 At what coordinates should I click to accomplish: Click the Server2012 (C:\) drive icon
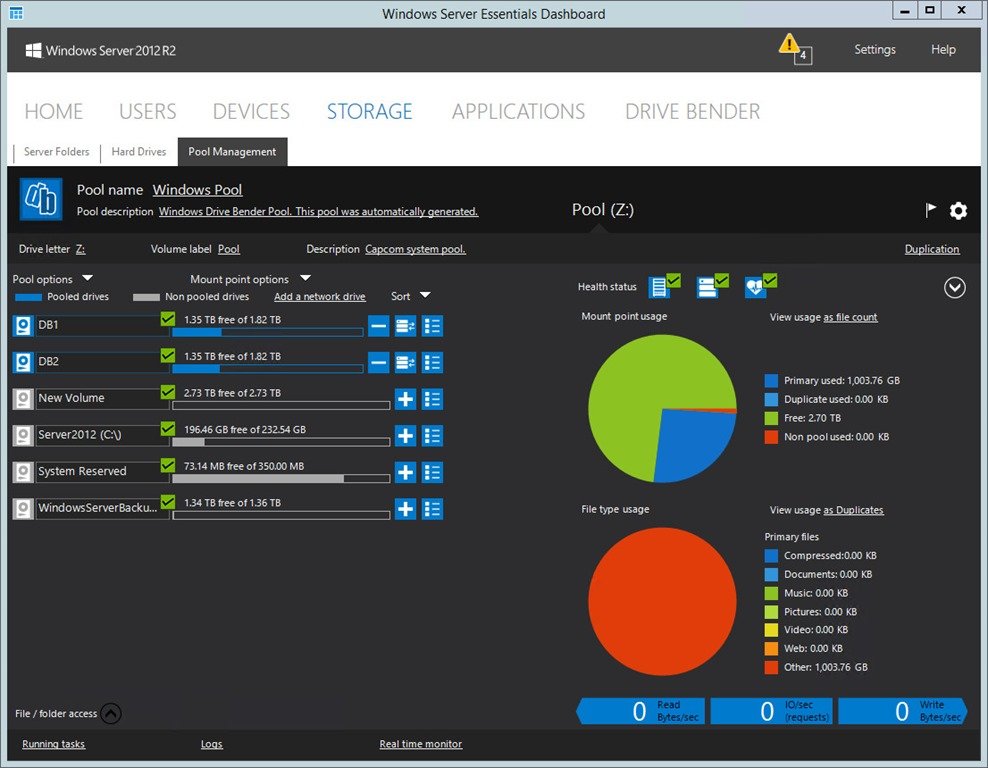pyautogui.click(x=23, y=435)
